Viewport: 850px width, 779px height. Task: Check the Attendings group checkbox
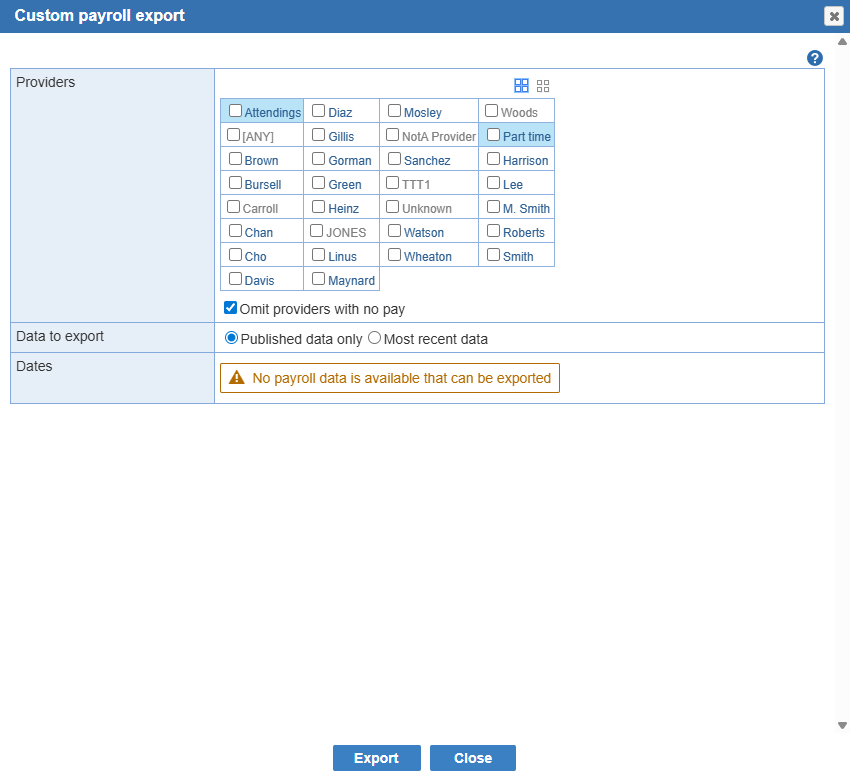[235, 111]
